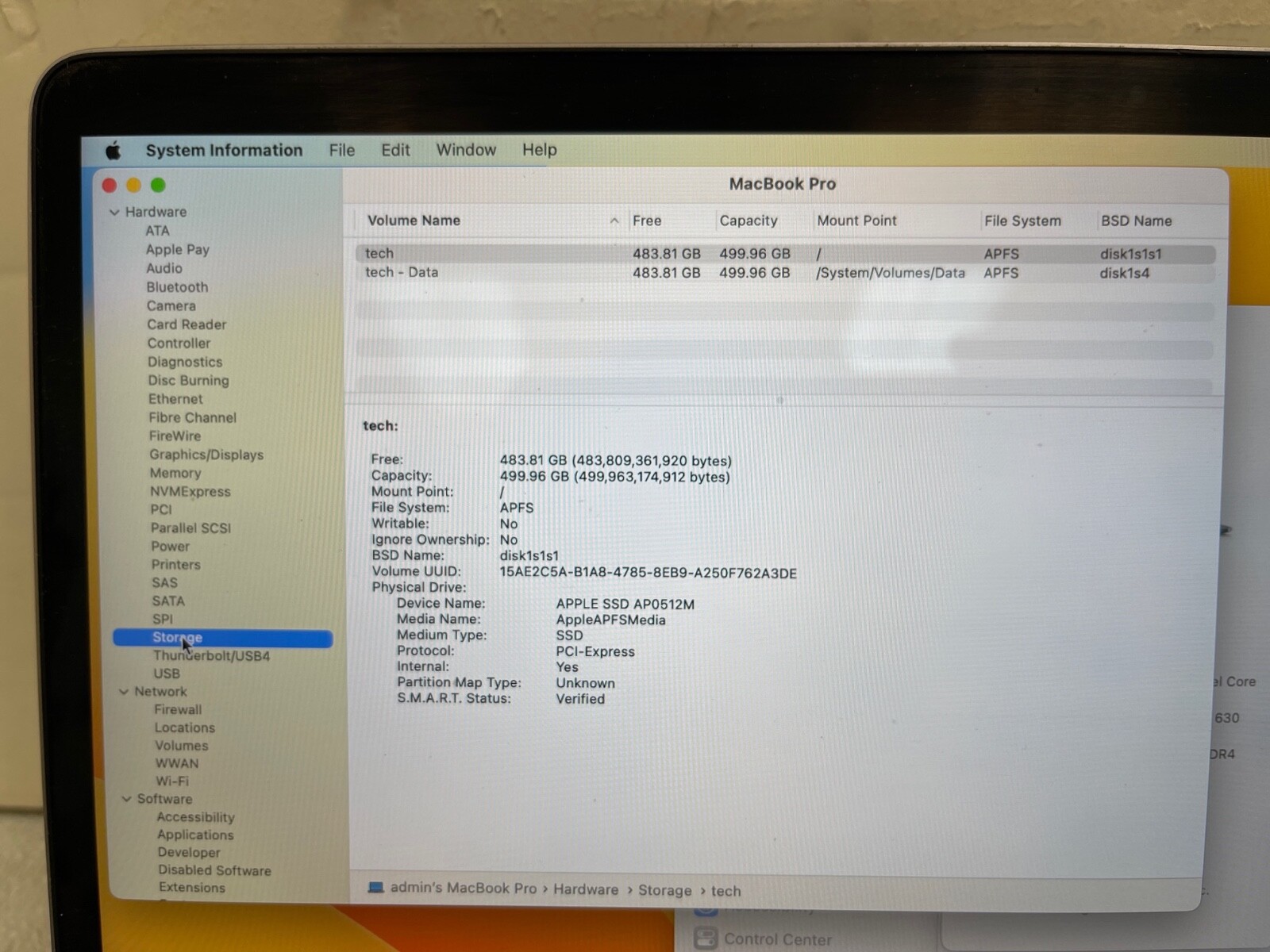
Task: Select the "tech - Data" volume row
Action: [786, 273]
